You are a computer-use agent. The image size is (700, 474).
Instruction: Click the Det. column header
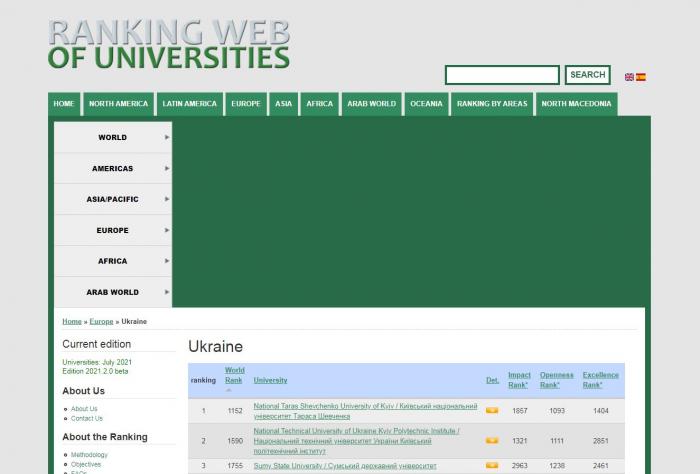pos(492,380)
